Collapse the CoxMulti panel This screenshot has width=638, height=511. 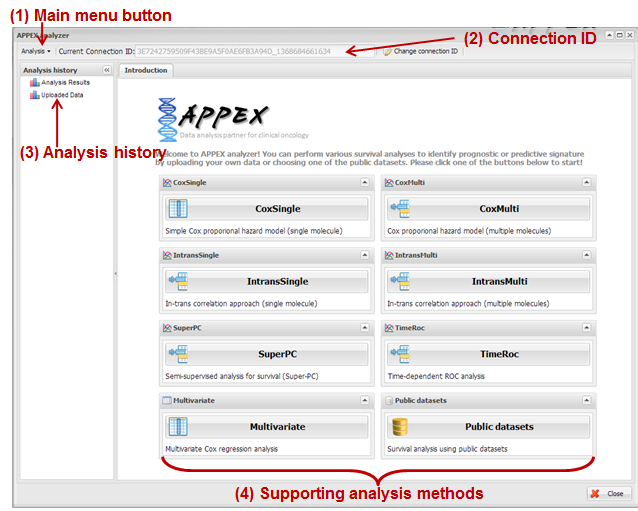pos(586,182)
